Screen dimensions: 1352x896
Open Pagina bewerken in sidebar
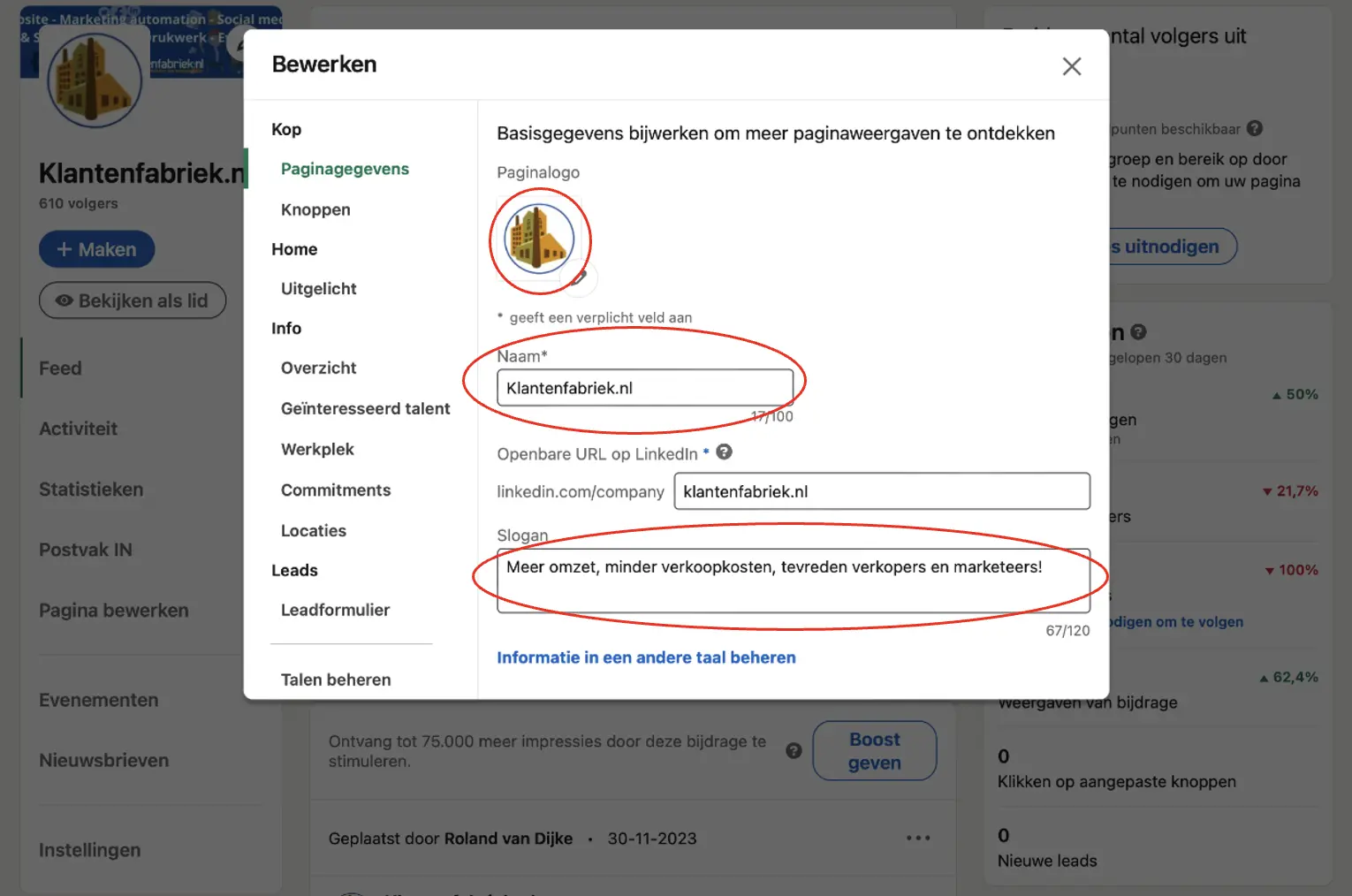click(114, 611)
